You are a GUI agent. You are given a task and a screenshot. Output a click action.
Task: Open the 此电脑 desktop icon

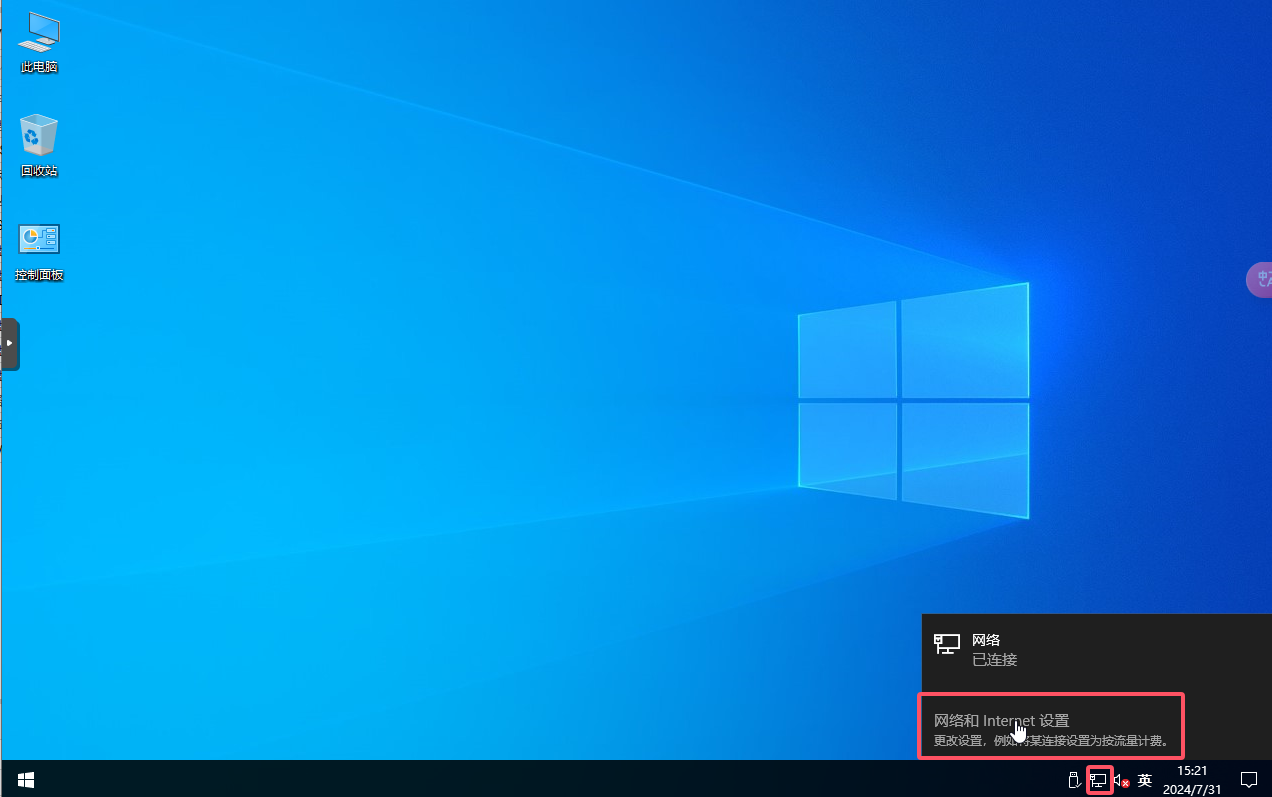coord(39,33)
